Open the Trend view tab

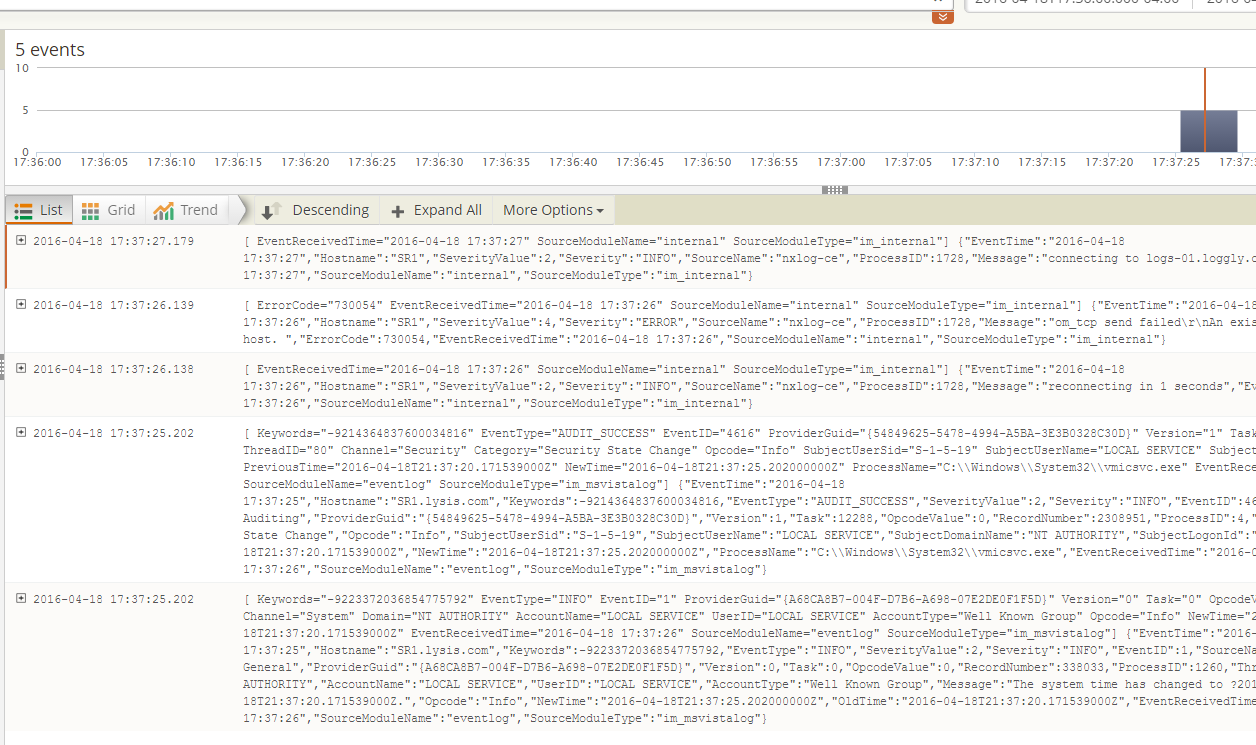[x=186, y=210]
